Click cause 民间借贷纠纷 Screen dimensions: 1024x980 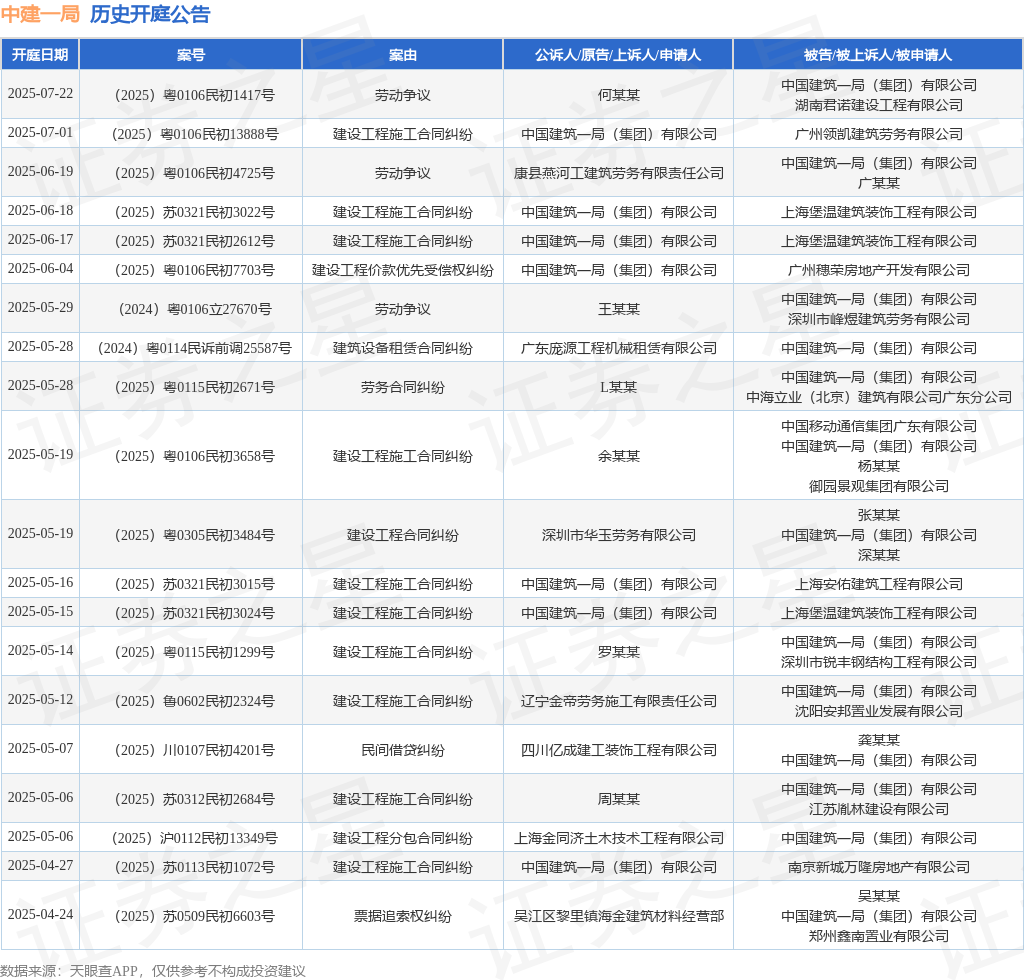coord(402,750)
